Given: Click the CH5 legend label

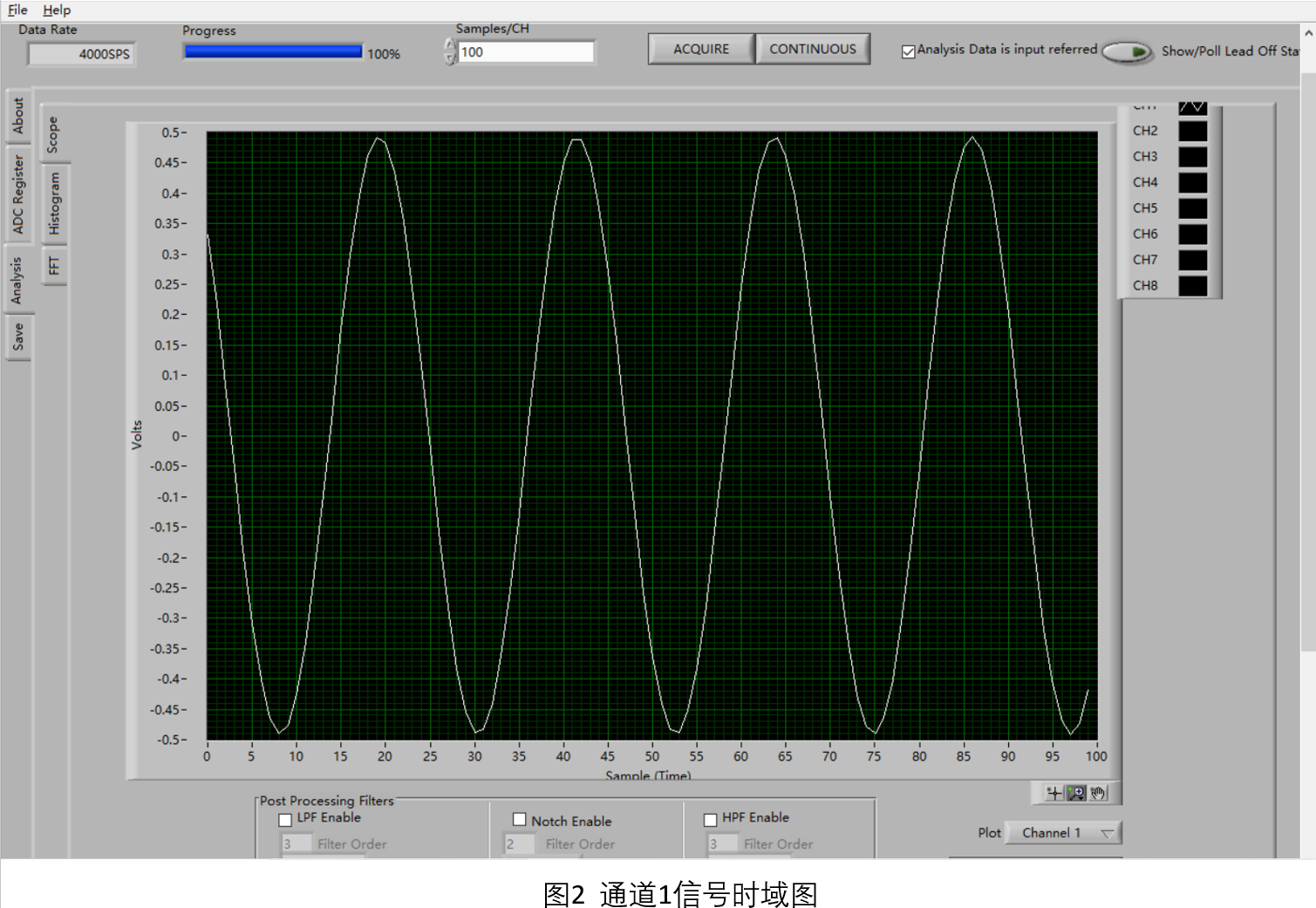Looking at the screenshot, I should pos(1145,208).
